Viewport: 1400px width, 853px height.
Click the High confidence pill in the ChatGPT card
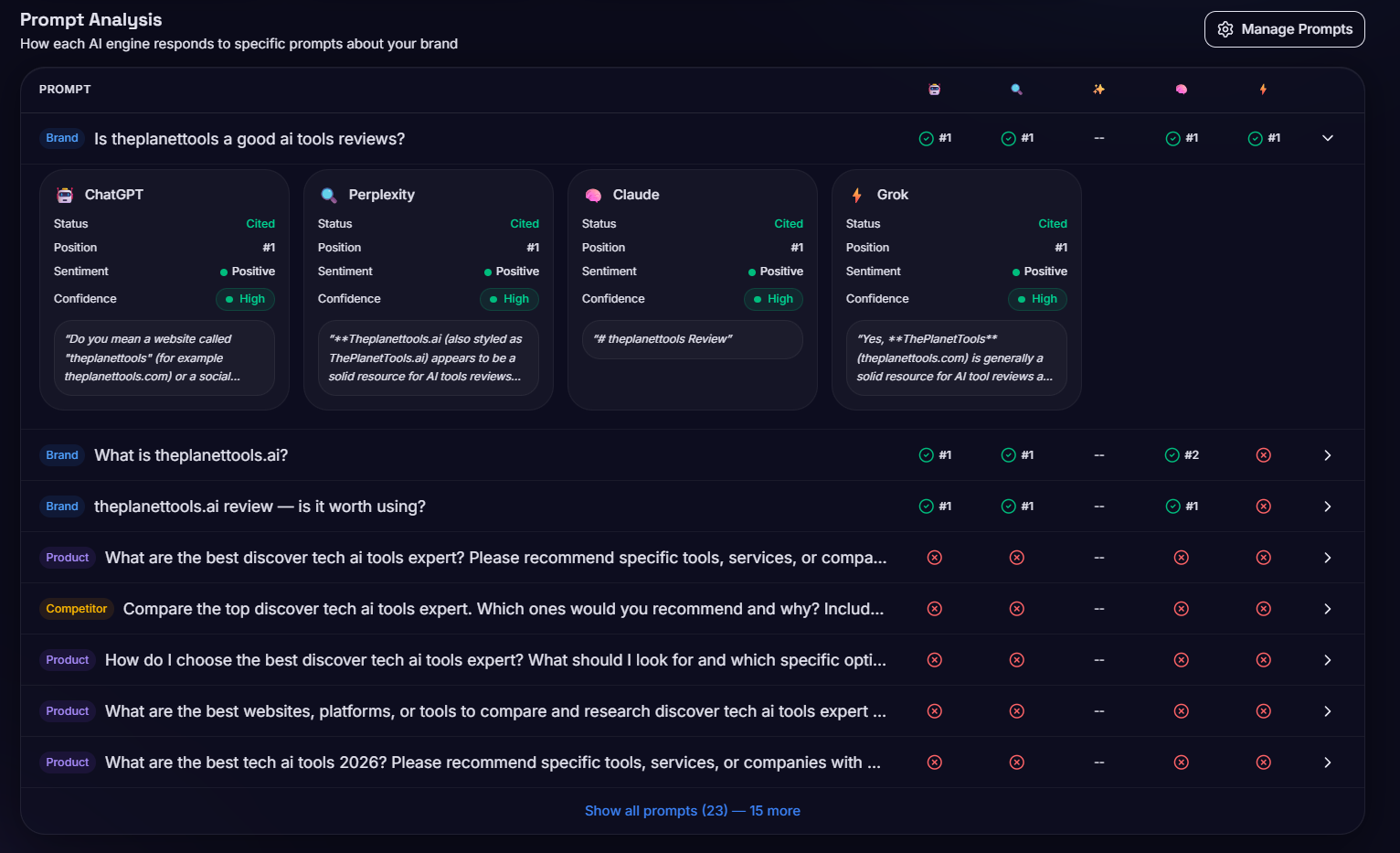point(245,299)
